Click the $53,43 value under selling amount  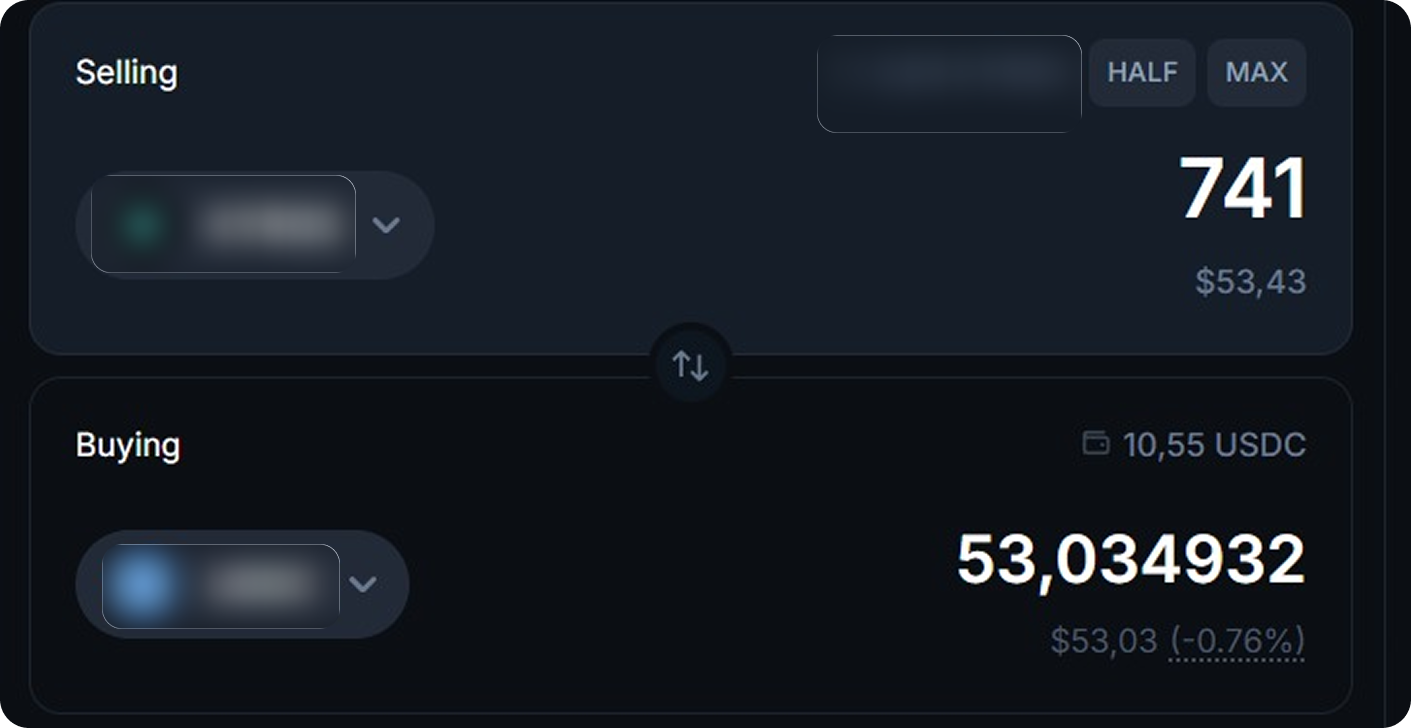click(1249, 283)
